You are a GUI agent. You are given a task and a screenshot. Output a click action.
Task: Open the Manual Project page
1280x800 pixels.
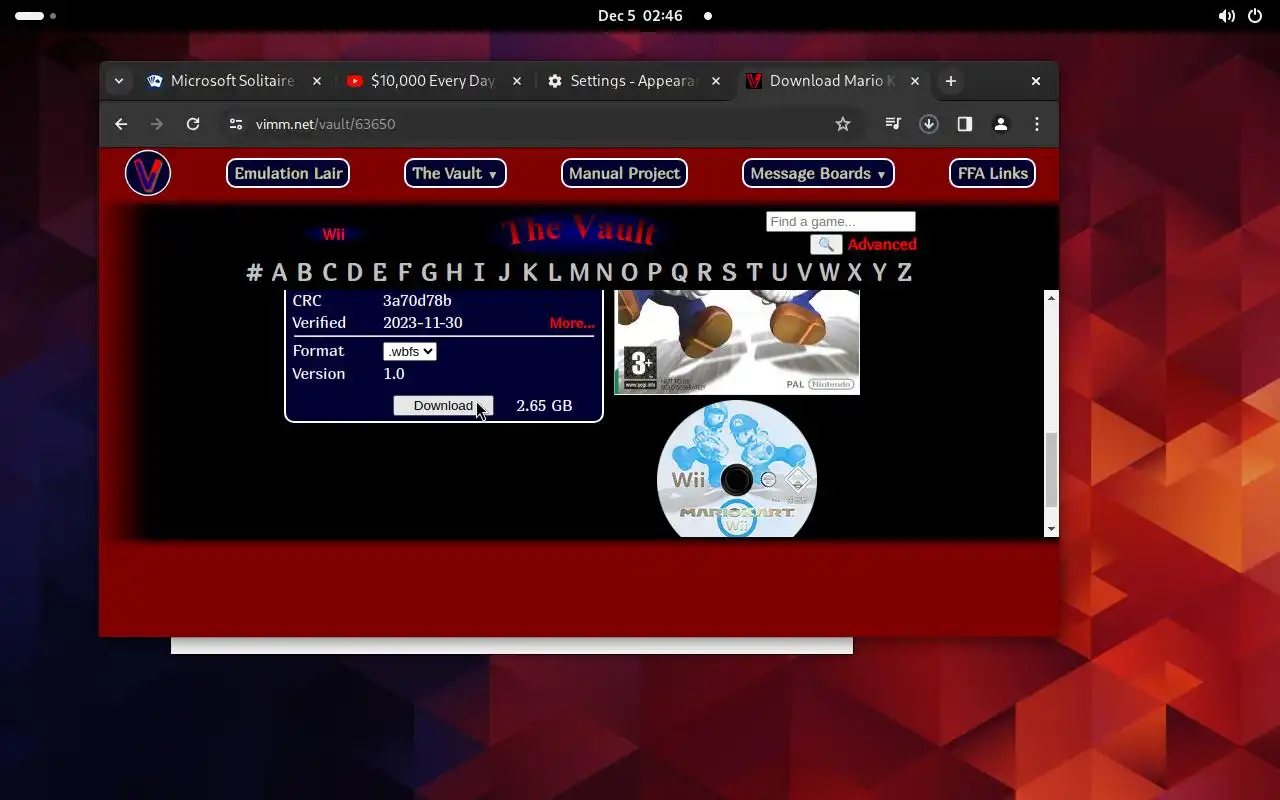click(x=624, y=173)
